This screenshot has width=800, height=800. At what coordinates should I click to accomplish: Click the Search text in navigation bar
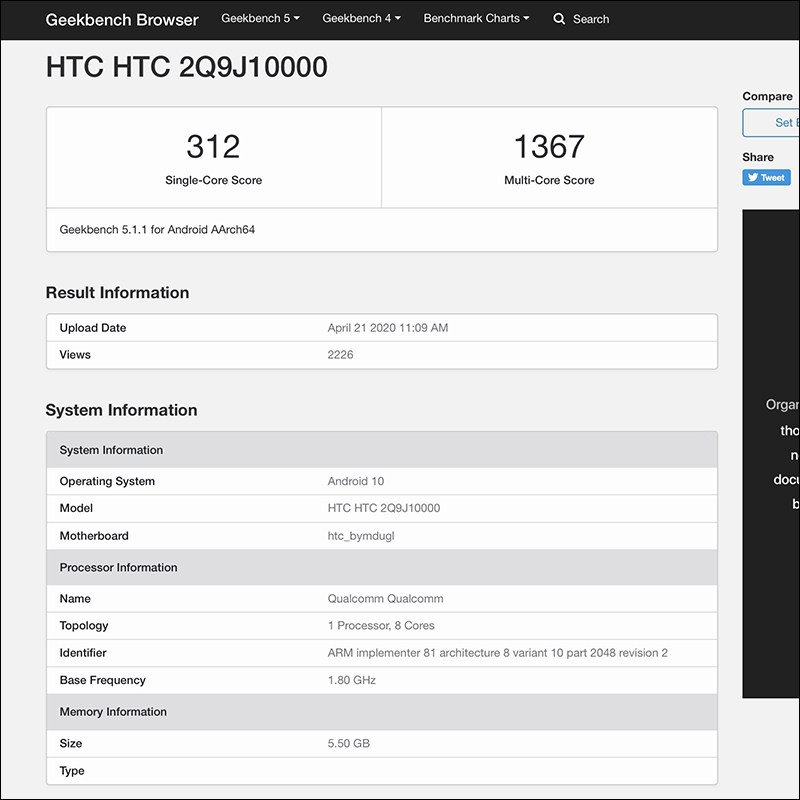click(x=591, y=19)
